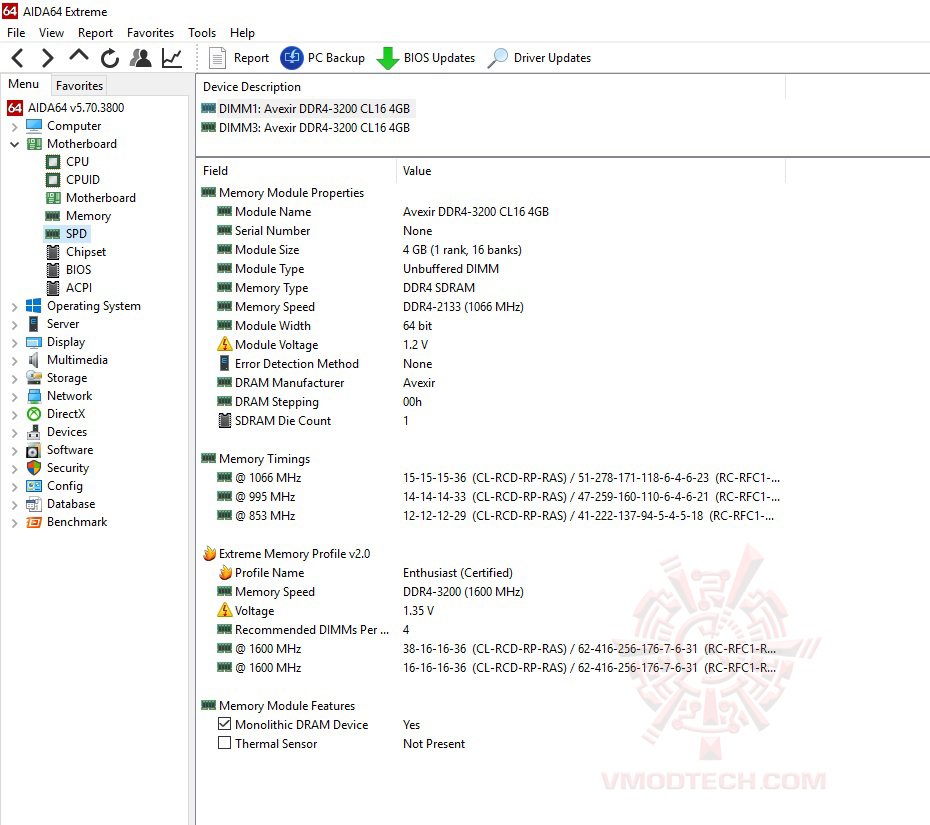Switch to the Favorites tab in the sidebar
This screenshot has width=930, height=825.
click(x=79, y=86)
